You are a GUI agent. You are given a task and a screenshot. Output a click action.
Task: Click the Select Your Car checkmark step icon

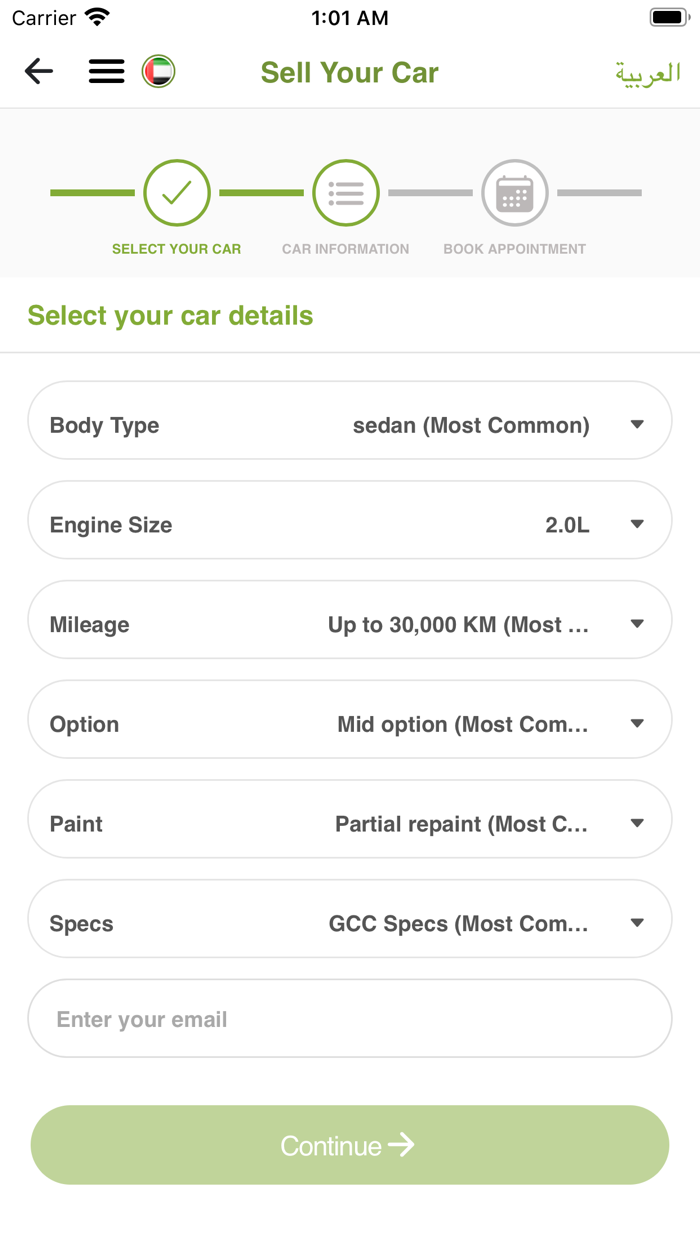177,192
